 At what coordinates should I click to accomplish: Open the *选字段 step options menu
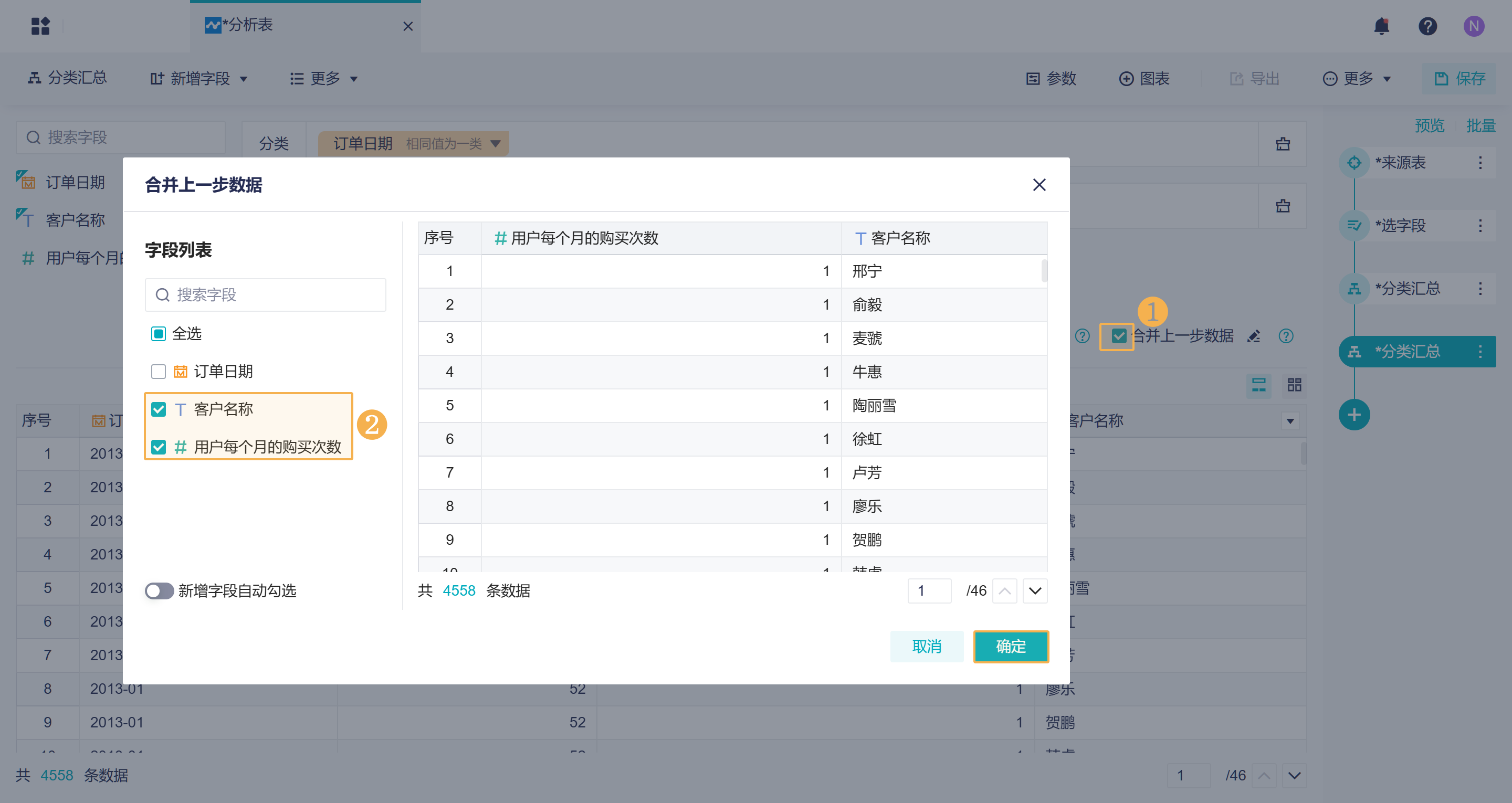coord(1480,225)
